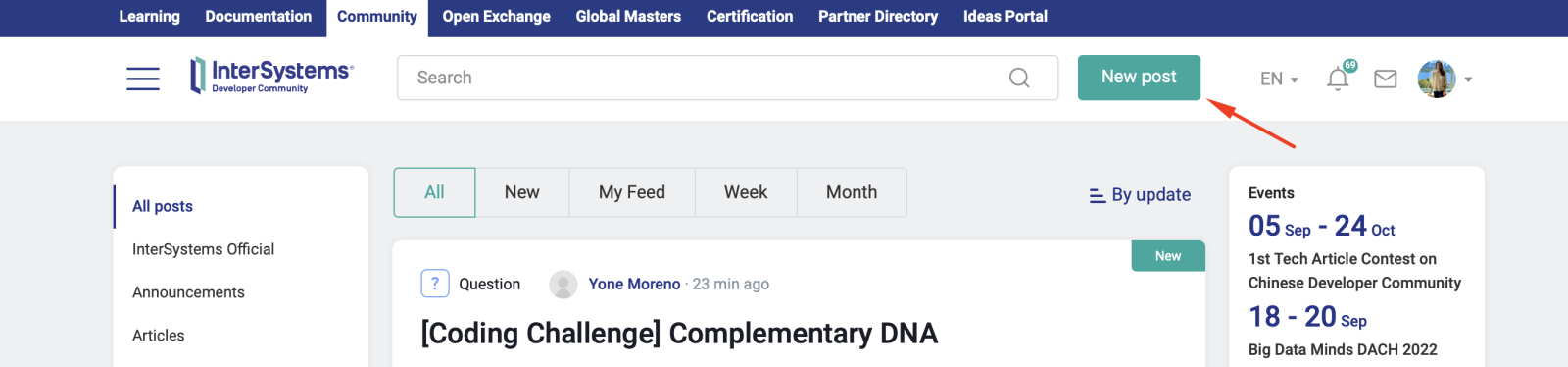The height and width of the screenshot is (367, 1568).
Task: Click Yone Moreno's author avatar
Action: pyautogui.click(x=563, y=285)
